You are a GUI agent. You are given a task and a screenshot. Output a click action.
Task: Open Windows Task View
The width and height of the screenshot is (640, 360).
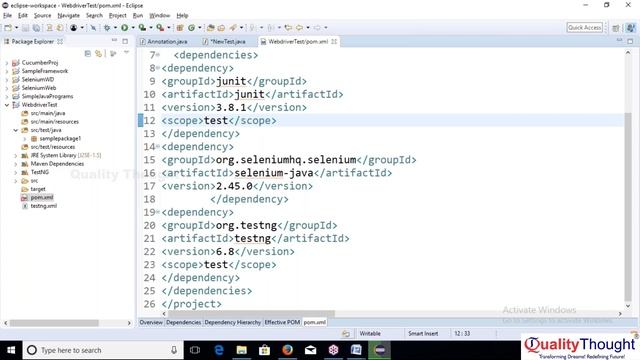(x=195, y=350)
